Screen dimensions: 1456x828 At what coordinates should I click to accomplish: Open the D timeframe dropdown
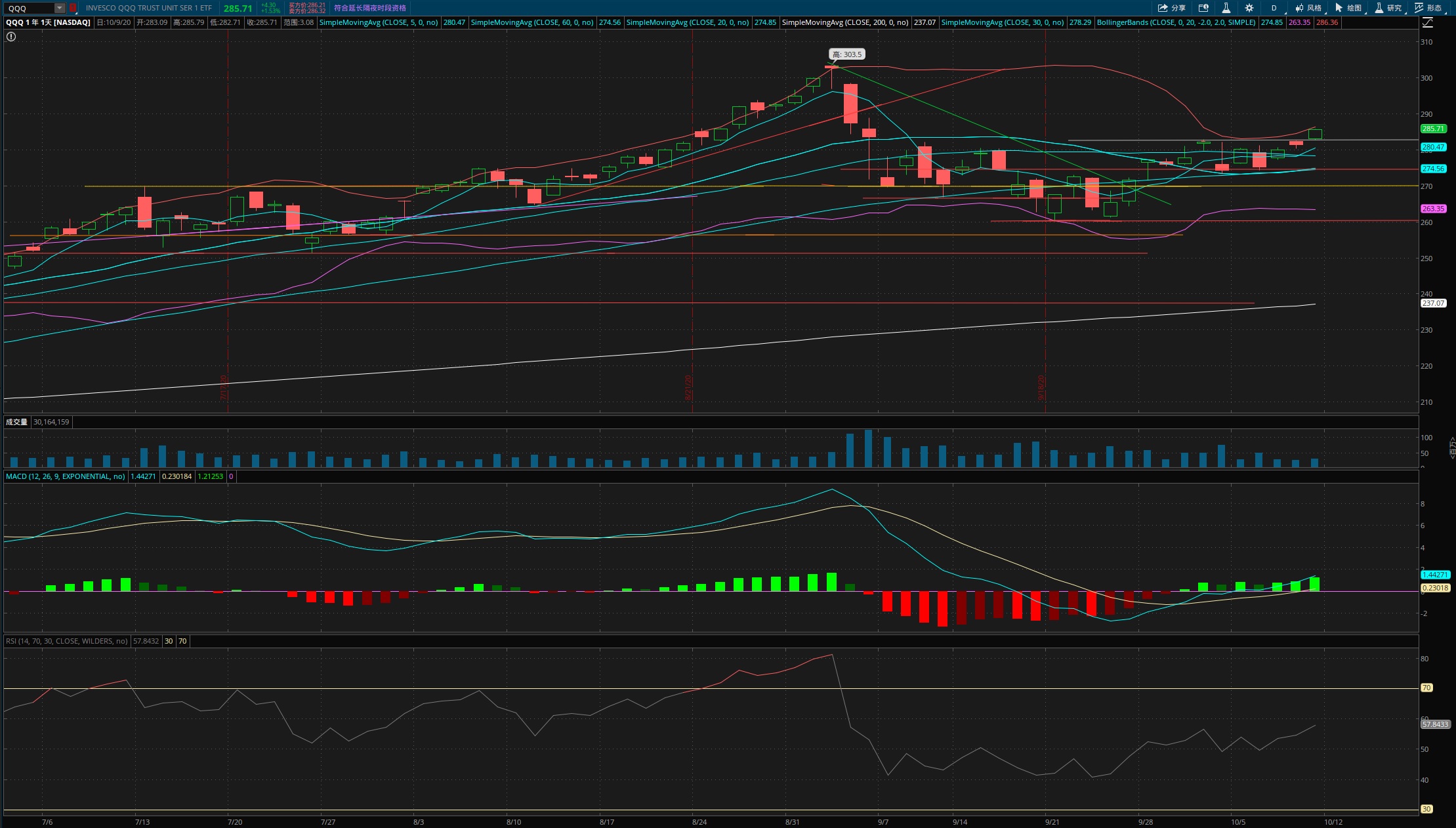[x=1274, y=8]
